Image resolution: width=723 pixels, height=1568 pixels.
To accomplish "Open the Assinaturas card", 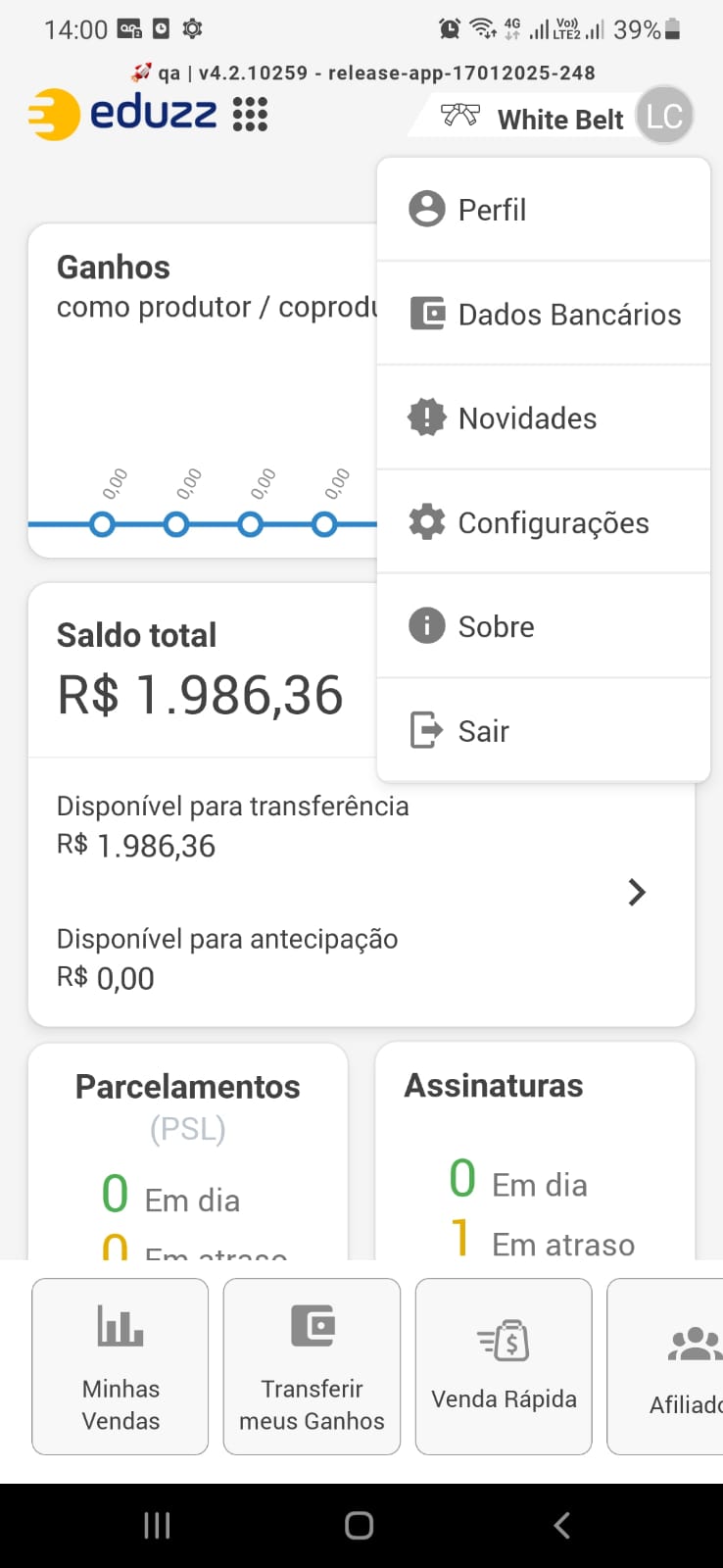I will pos(535,1151).
